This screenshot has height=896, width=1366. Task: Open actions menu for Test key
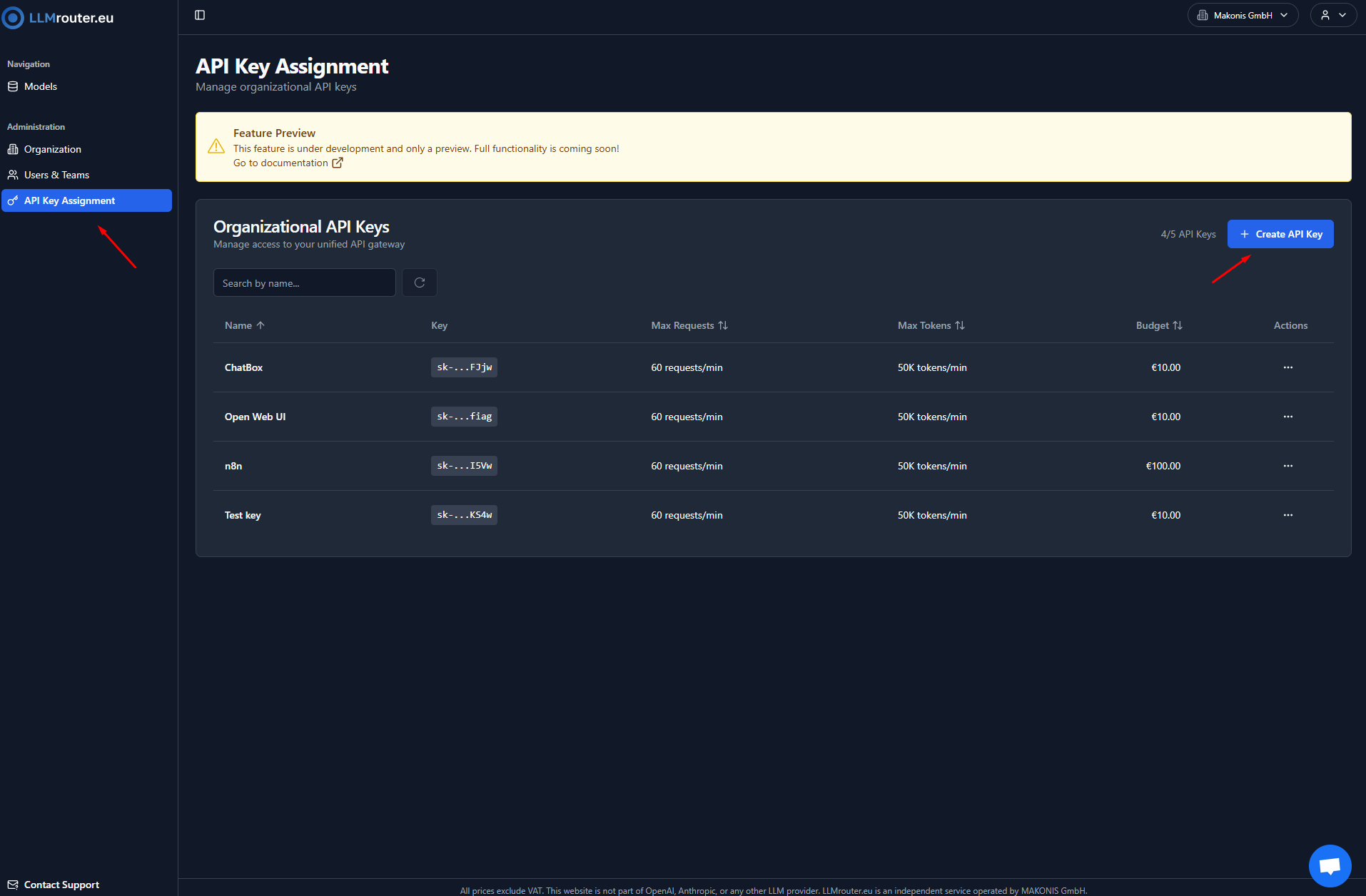(x=1287, y=515)
